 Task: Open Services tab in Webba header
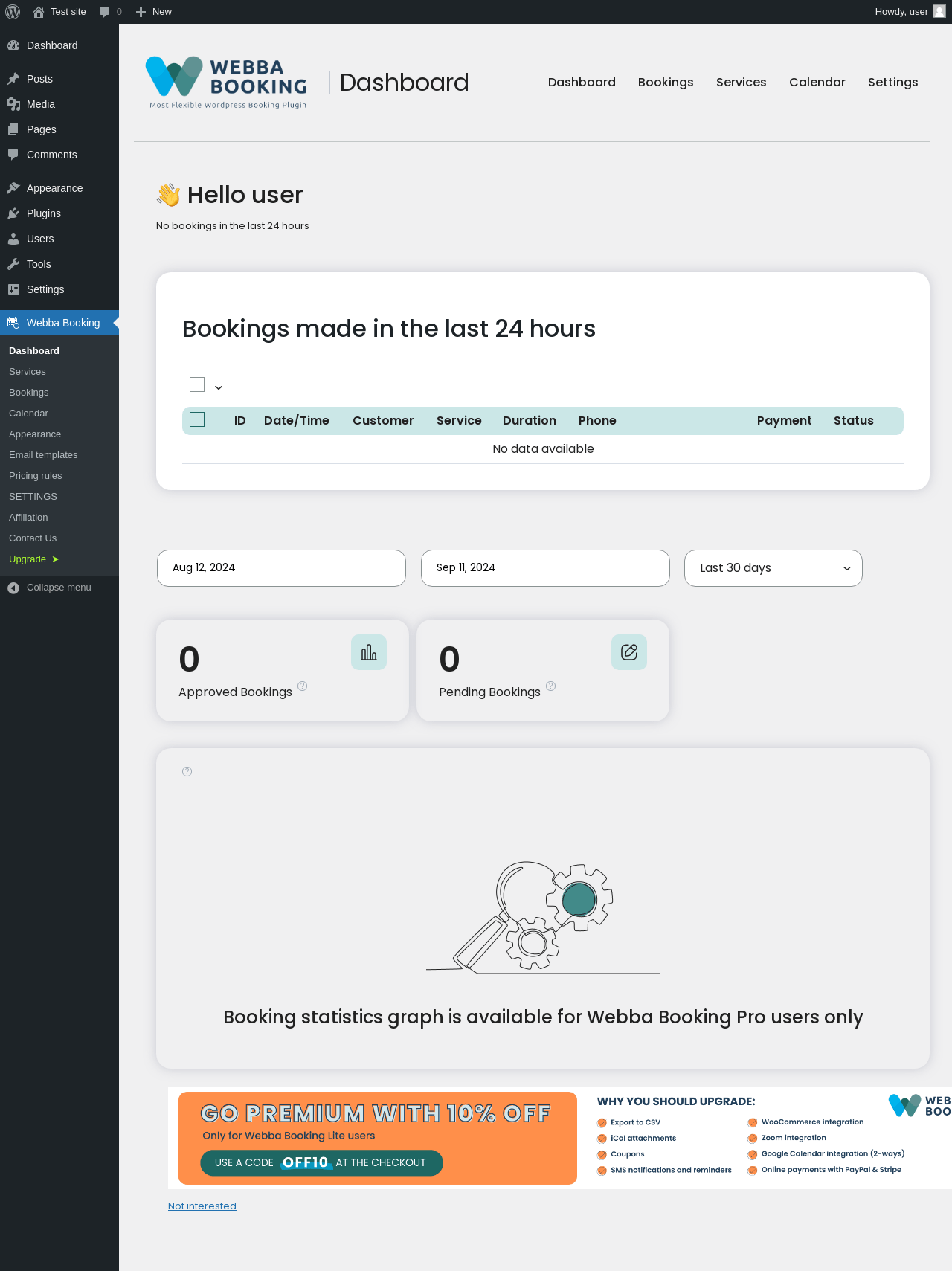coord(742,83)
